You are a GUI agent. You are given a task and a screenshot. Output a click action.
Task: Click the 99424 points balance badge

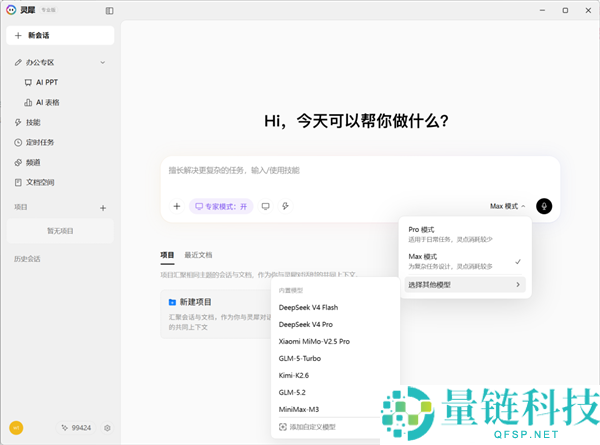(77, 428)
